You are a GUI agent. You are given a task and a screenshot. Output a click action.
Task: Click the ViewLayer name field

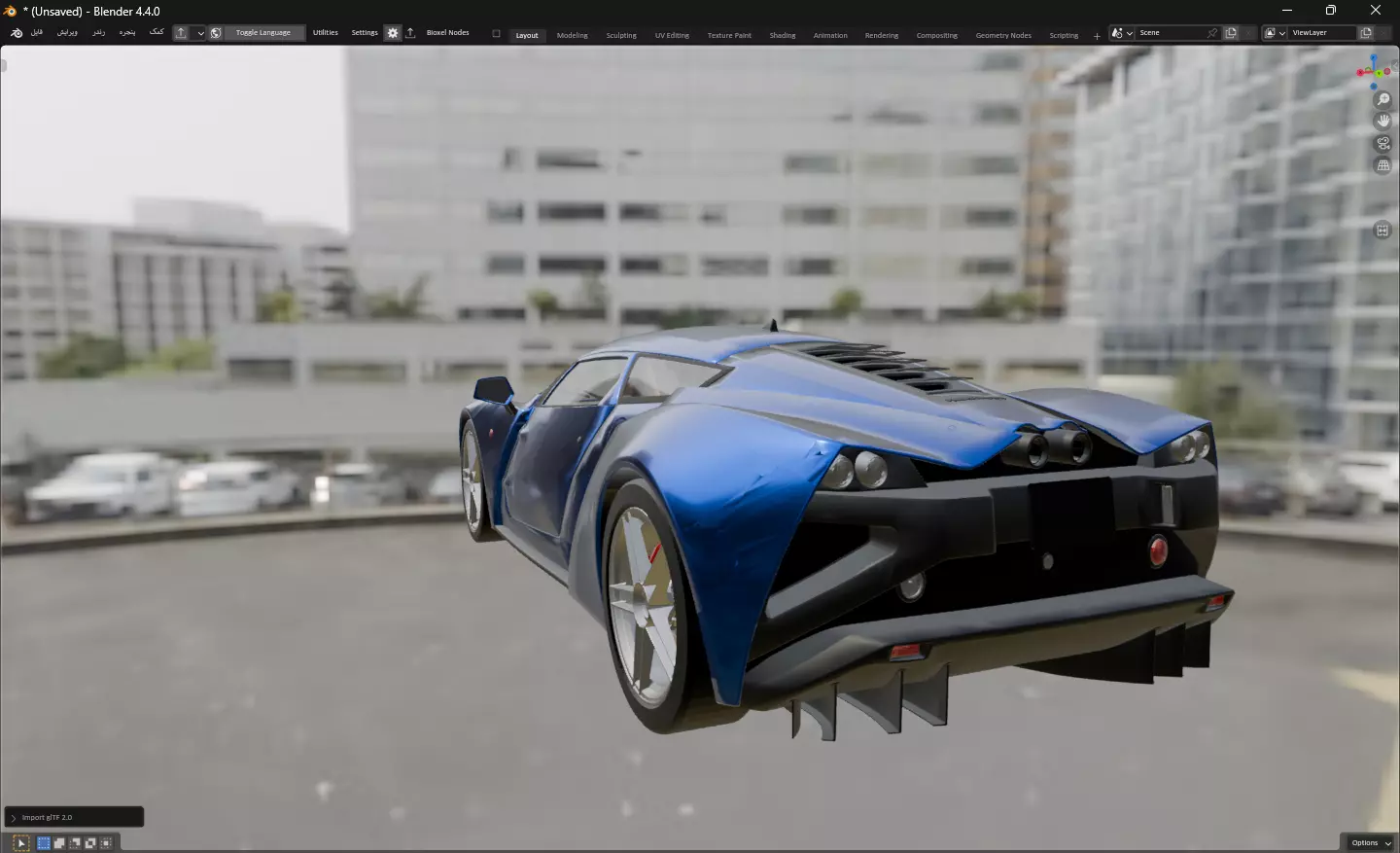point(1322,33)
